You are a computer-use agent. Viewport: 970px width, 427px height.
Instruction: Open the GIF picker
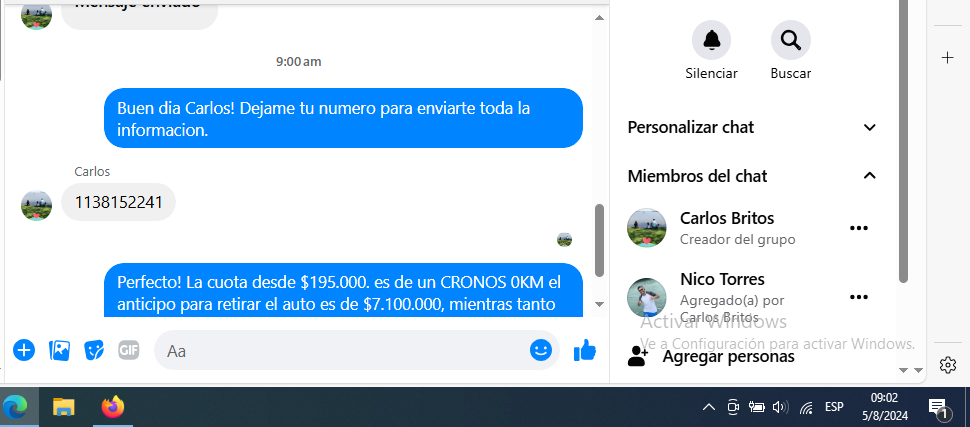129,350
